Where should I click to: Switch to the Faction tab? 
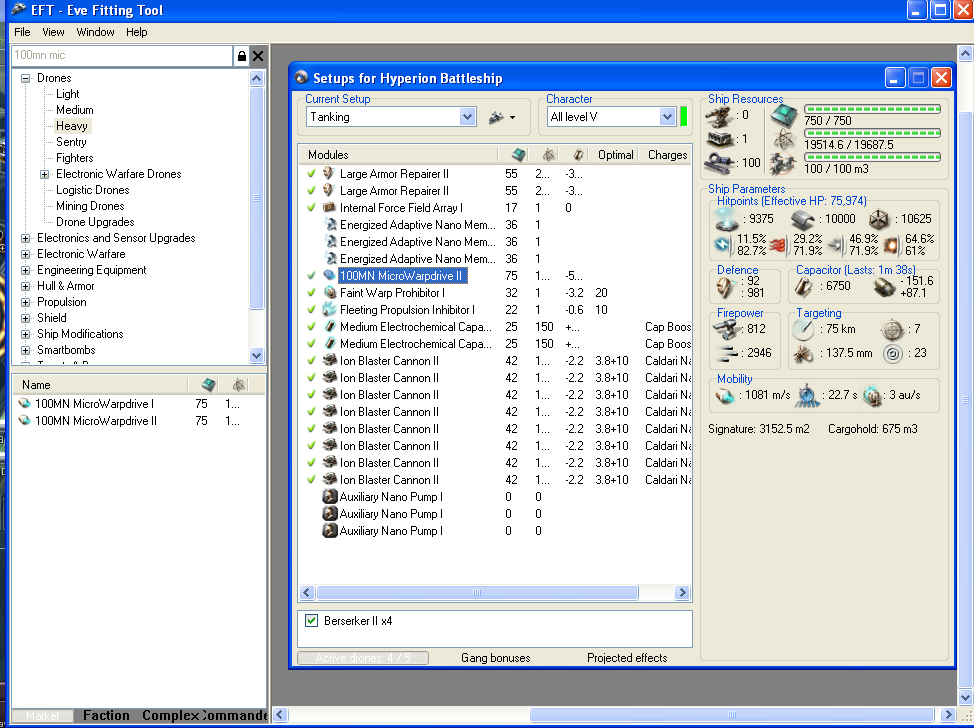pyautogui.click(x=106, y=715)
